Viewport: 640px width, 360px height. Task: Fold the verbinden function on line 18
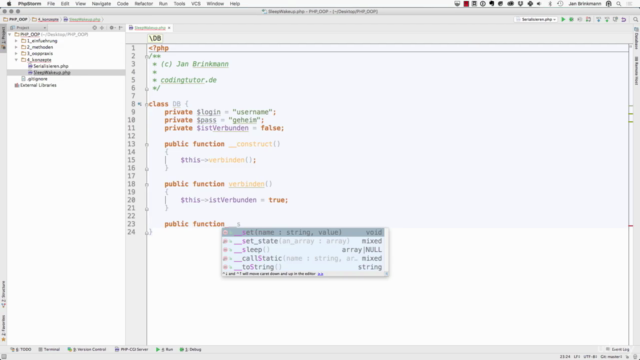click(x=147, y=184)
